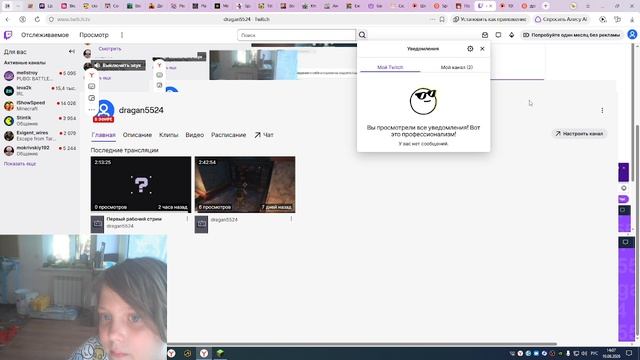The height and width of the screenshot is (360, 640).
Task: Reload the page with the refresh icon
Action: click(37, 19)
